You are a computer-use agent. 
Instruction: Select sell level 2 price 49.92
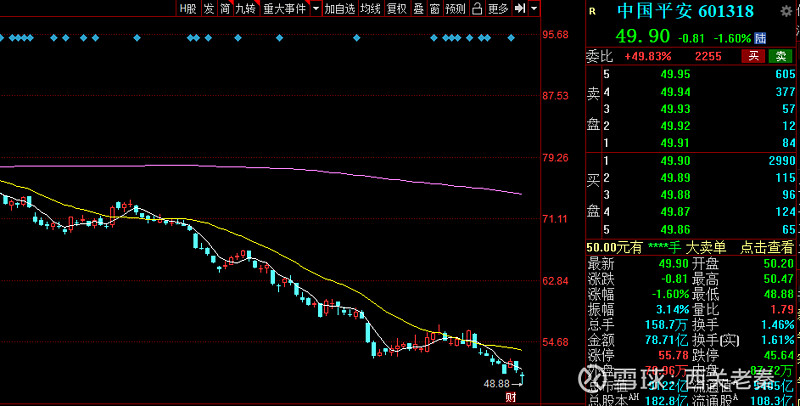pyautogui.click(x=676, y=125)
